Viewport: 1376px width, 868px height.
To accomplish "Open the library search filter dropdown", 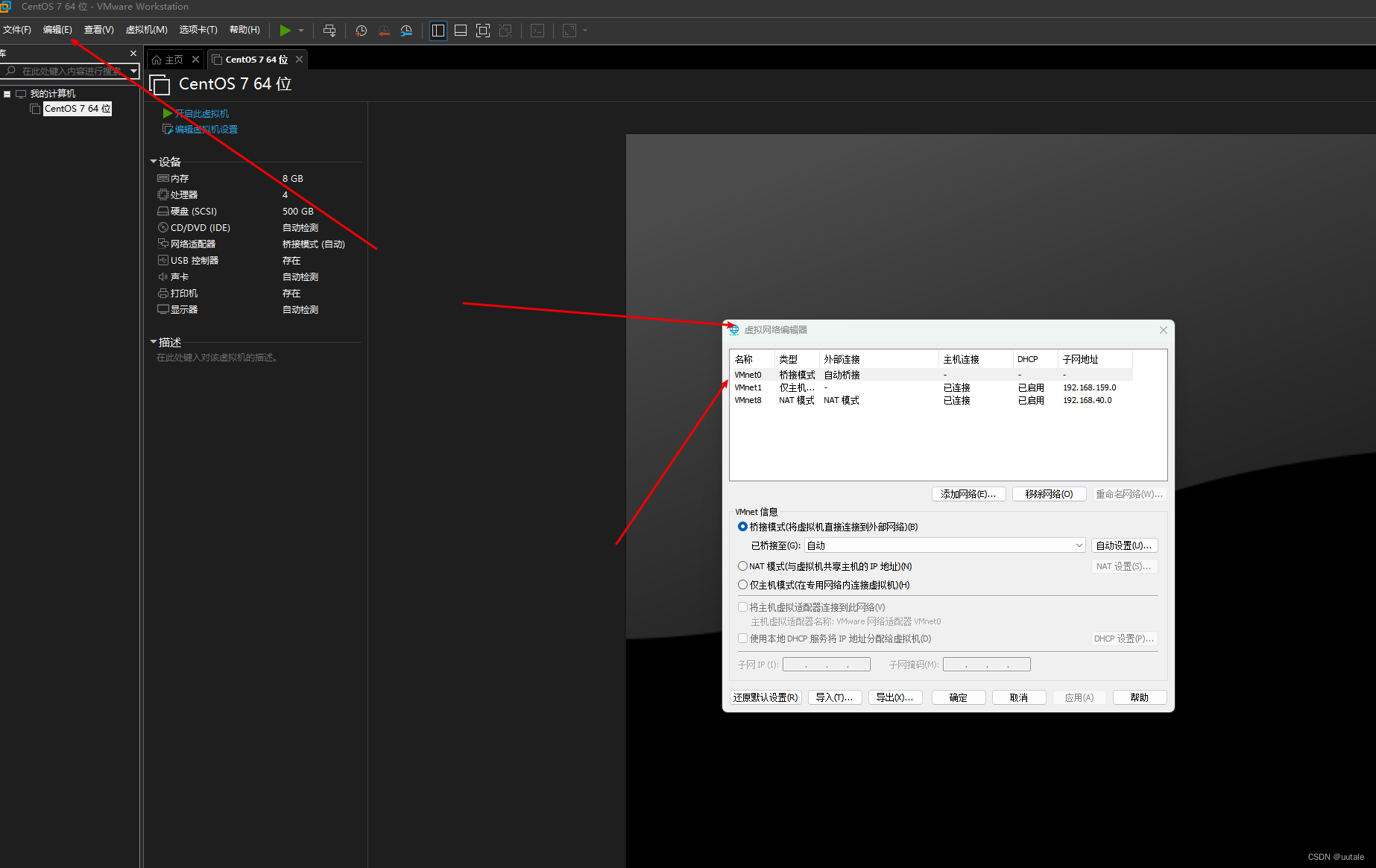I will [134, 71].
